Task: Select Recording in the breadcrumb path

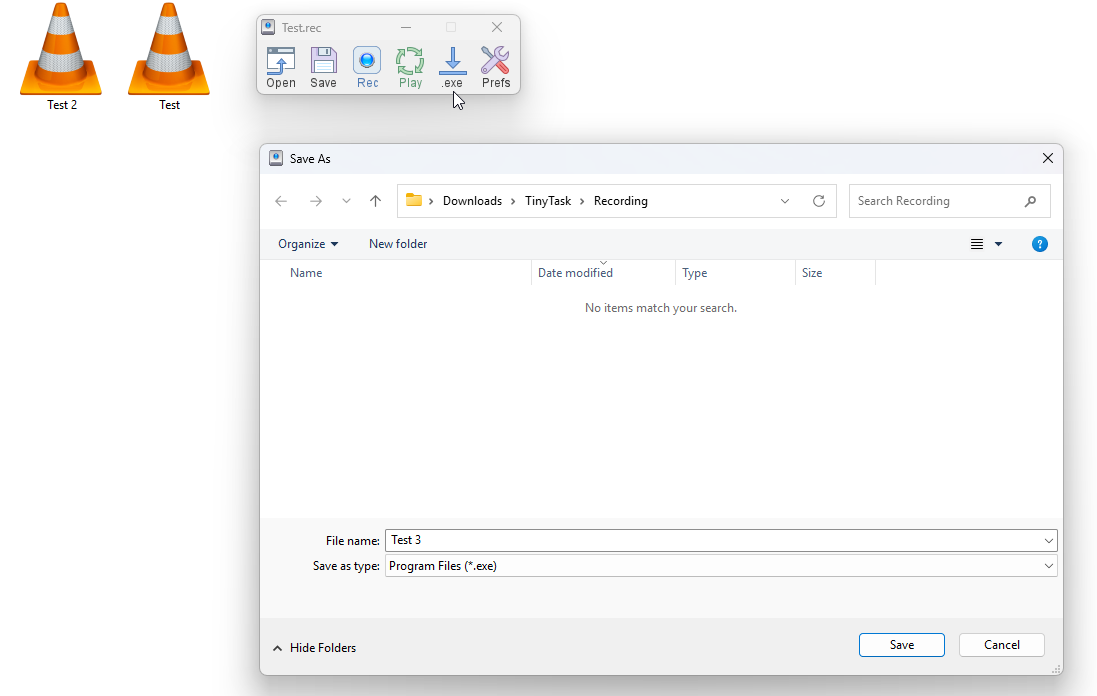Action: pos(621,201)
